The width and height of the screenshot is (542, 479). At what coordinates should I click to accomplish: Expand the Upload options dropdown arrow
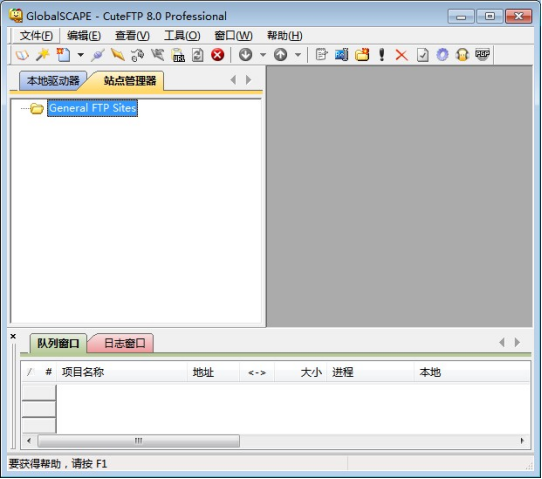point(298,55)
